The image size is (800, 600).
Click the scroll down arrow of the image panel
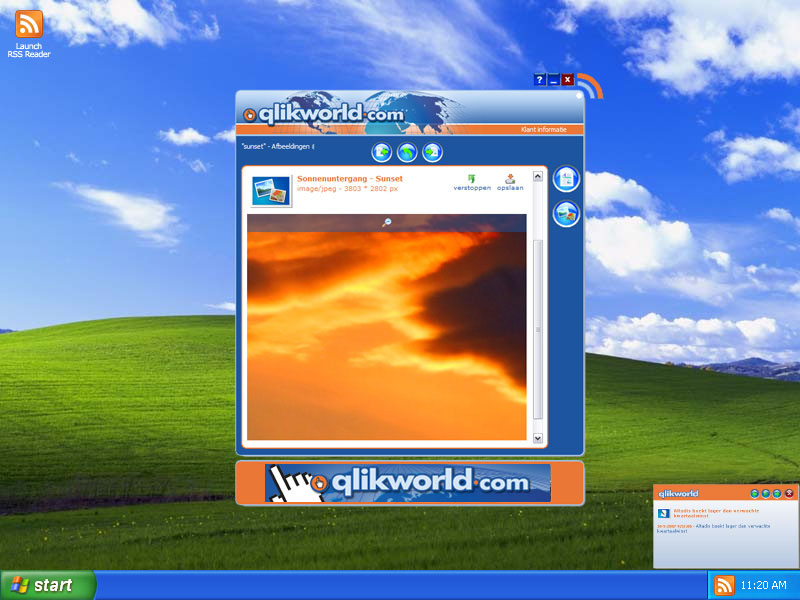538,438
